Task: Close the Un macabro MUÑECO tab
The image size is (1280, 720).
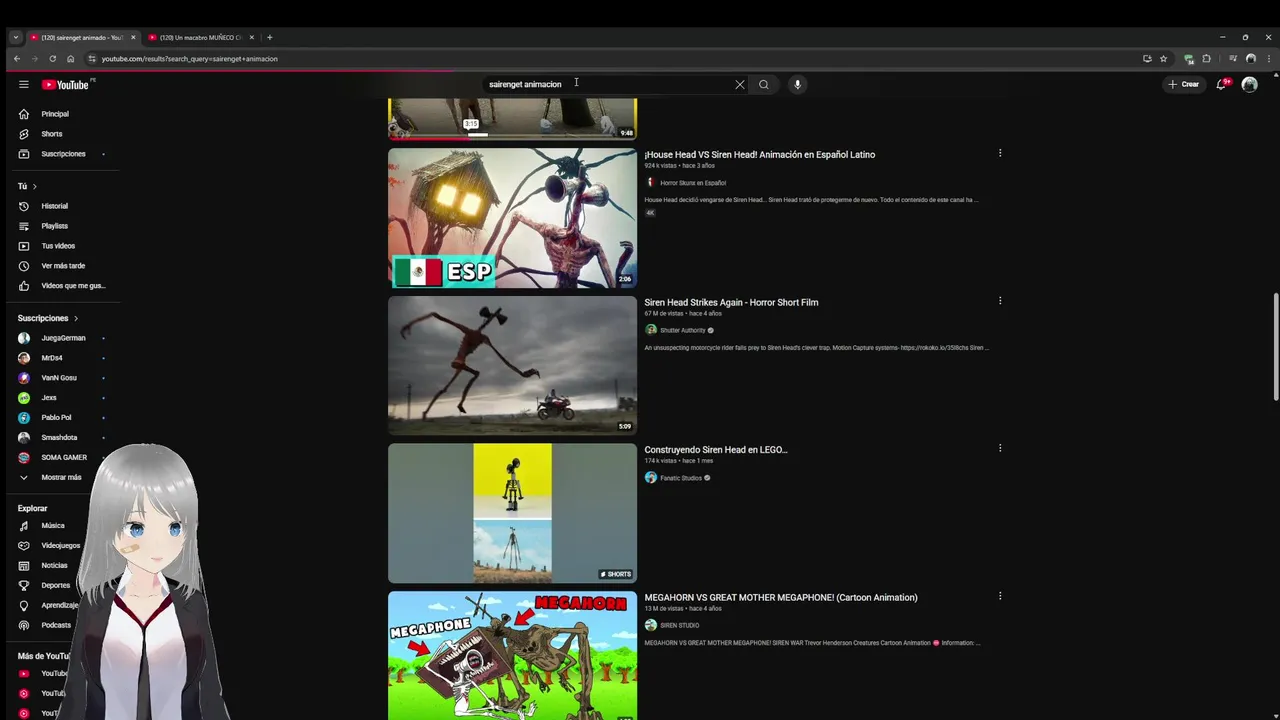Action: pyautogui.click(x=251, y=37)
